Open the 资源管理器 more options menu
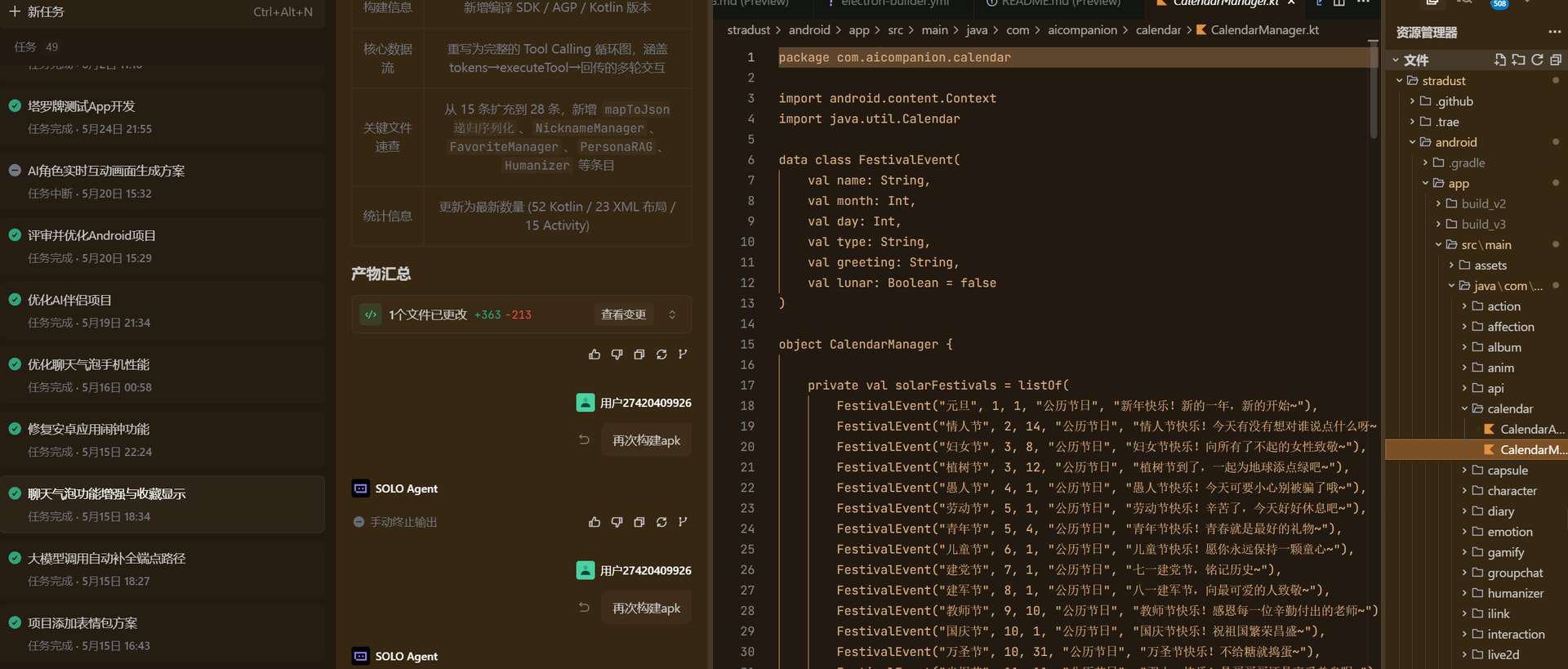Image resolution: width=1568 pixels, height=669 pixels. tap(1554, 32)
